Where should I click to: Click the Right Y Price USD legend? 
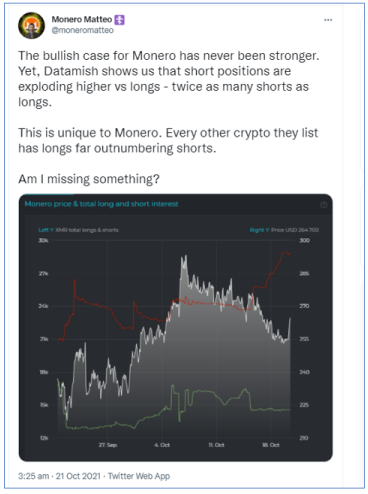284,230
